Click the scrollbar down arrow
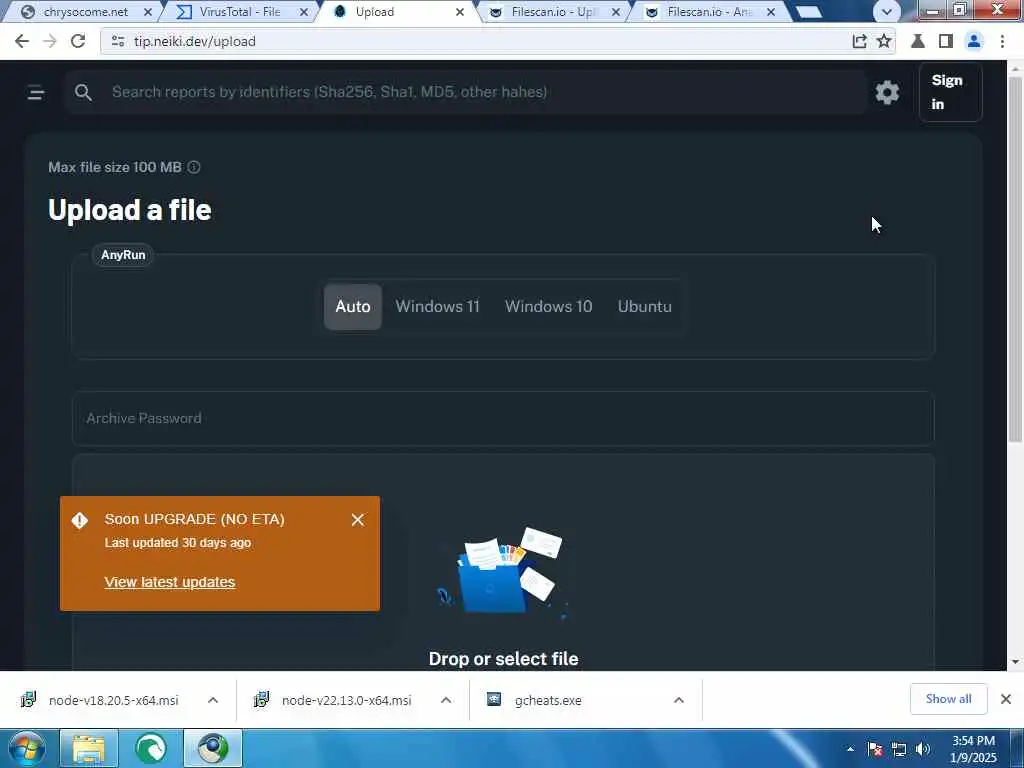Viewport: 1024px width, 768px height. [x=1015, y=662]
